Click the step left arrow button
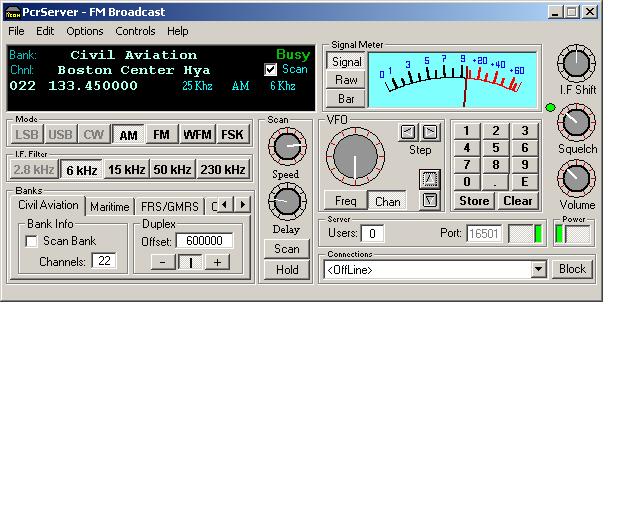Screen dimensions: 640x512 407,132
